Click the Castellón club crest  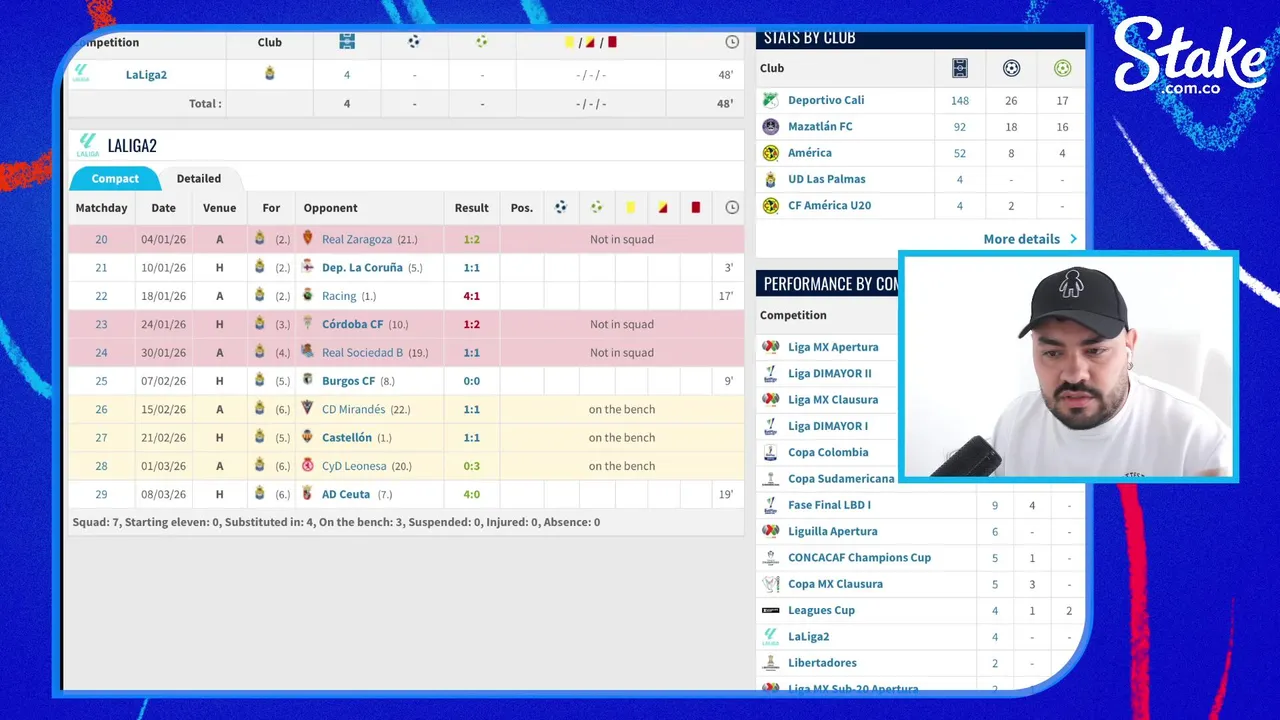coord(308,437)
